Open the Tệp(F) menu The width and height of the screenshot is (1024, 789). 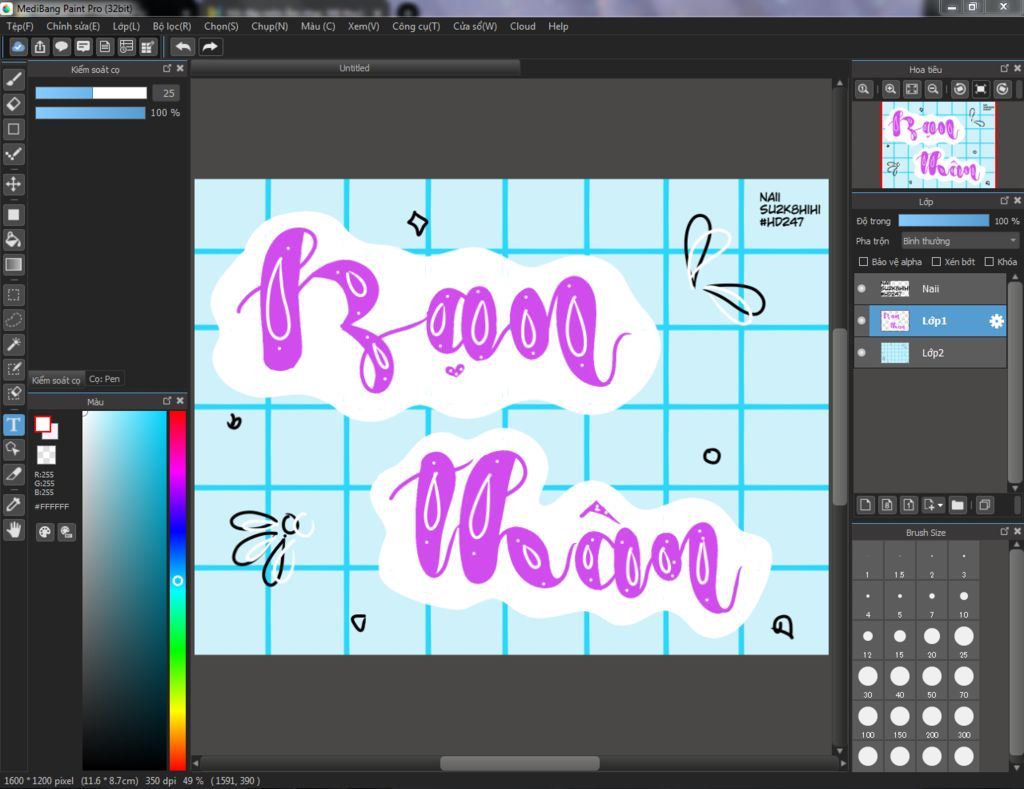tap(20, 26)
